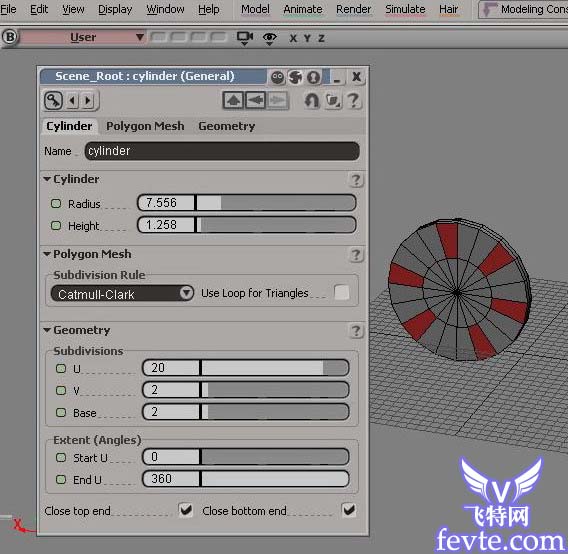
Task: Open the Render toolbar menu
Action: (x=353, y=9)
